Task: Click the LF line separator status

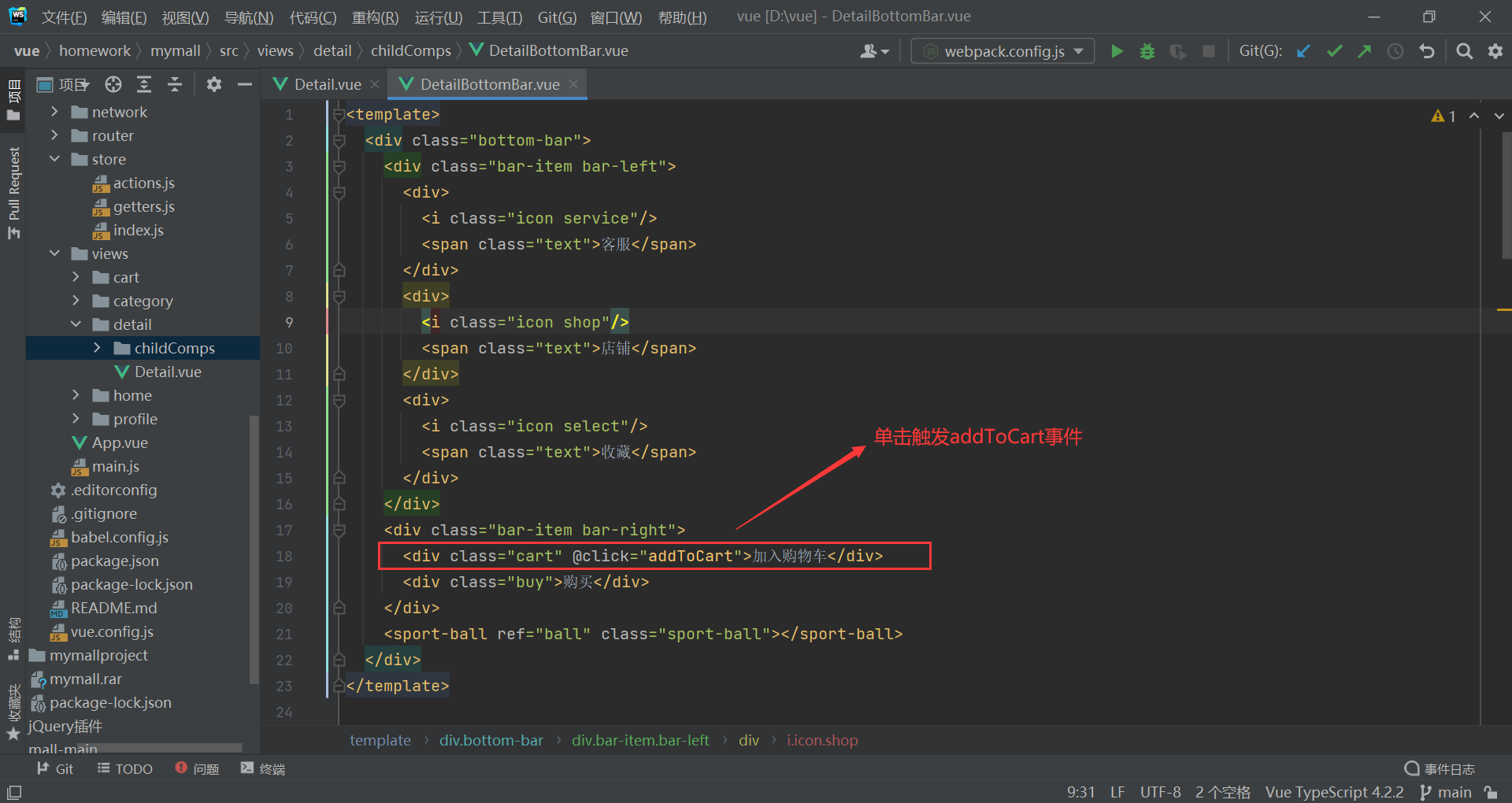Action: (1117, 792)
